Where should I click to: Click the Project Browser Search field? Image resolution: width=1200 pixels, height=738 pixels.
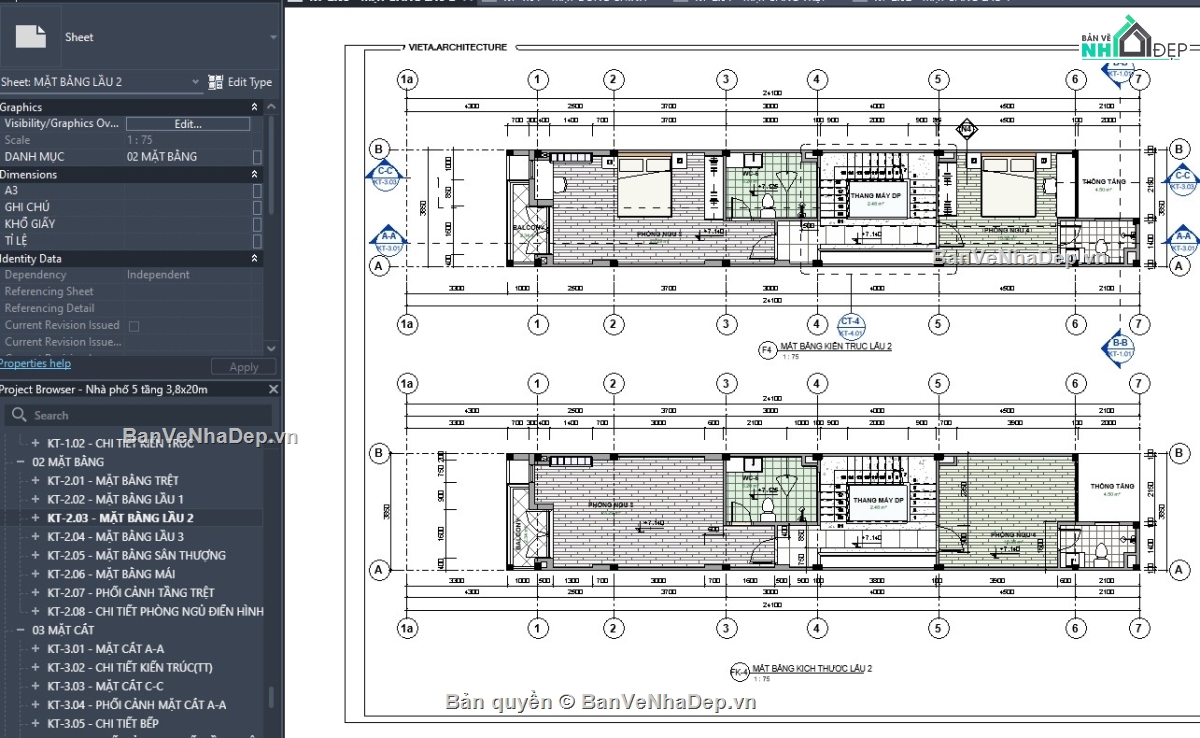(x=139, y=415)
